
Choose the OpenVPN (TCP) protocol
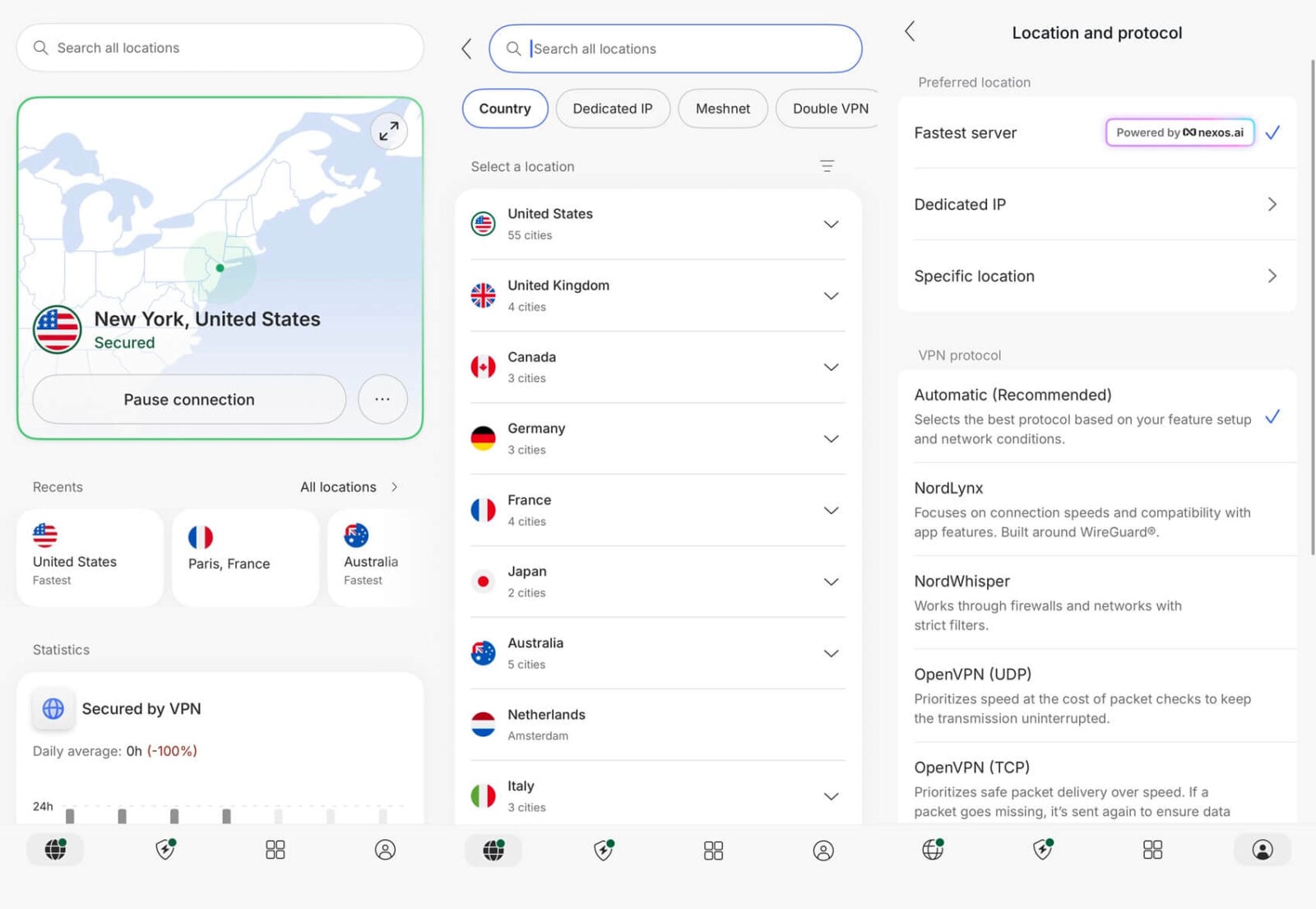1097,783
